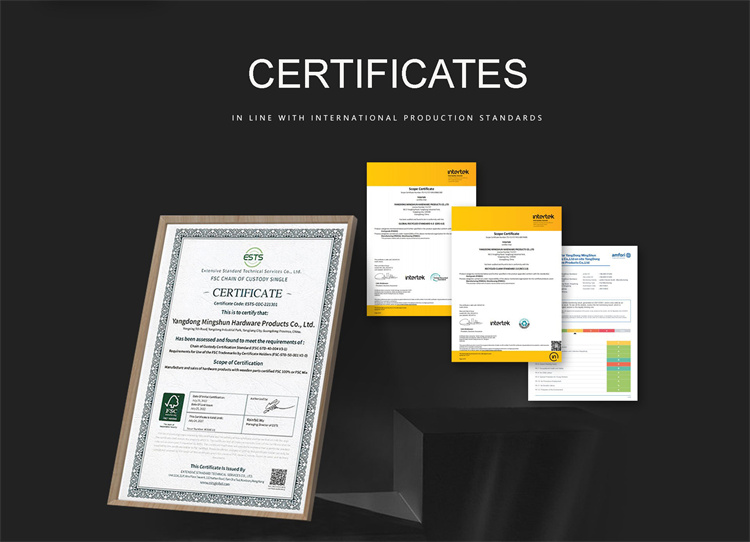Click the QR code on the front Intertek certificate
This screenshot has height=542, width=750.
556,345
